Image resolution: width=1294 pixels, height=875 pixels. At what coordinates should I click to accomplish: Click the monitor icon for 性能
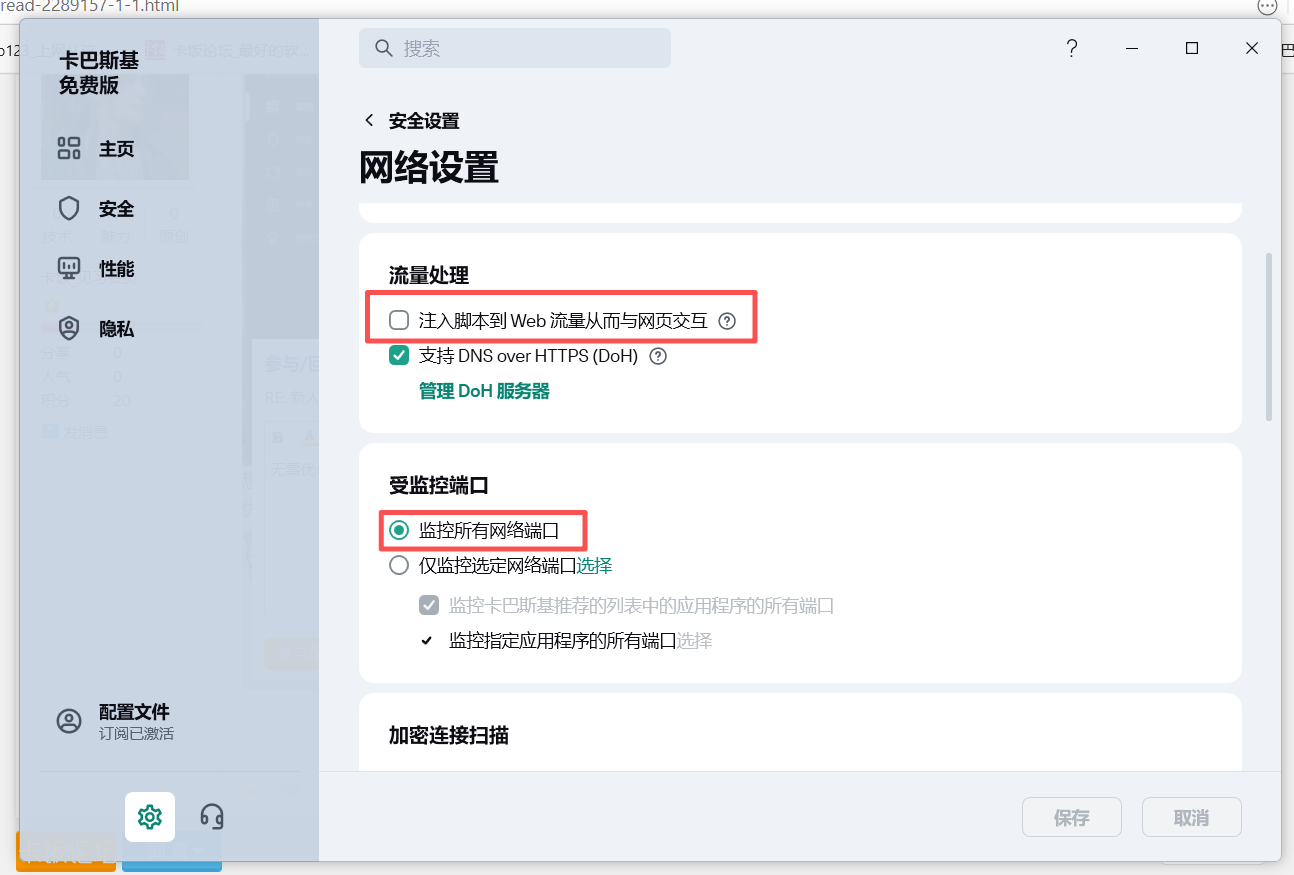(69, 269)
